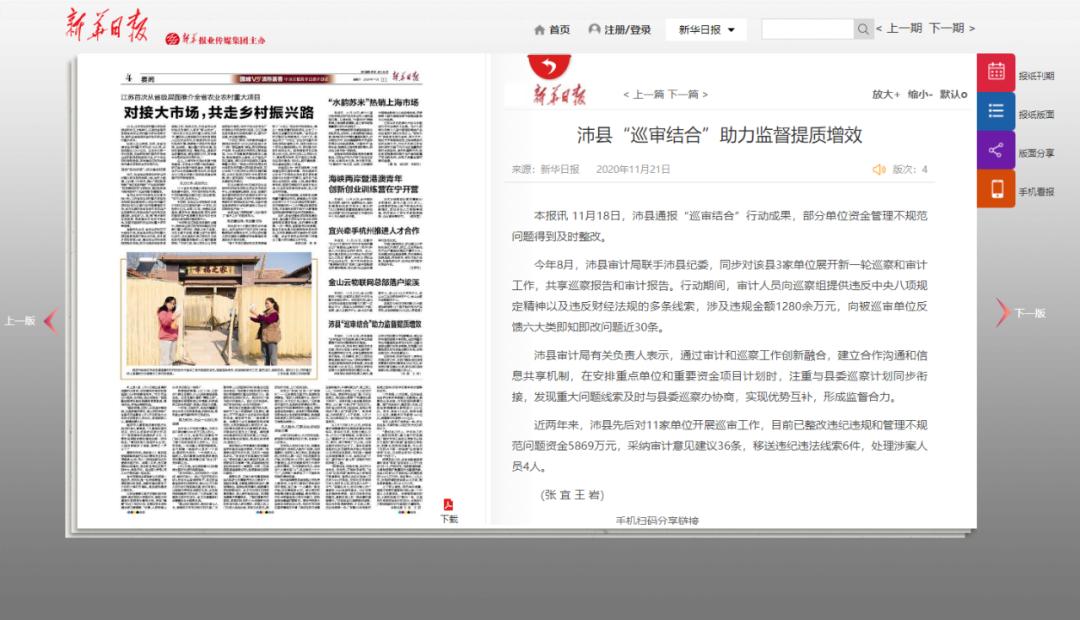This screenshot has height=620, width=1080.
Task: Click the 手机看报 text label
Action: [x=1037, y=192]
